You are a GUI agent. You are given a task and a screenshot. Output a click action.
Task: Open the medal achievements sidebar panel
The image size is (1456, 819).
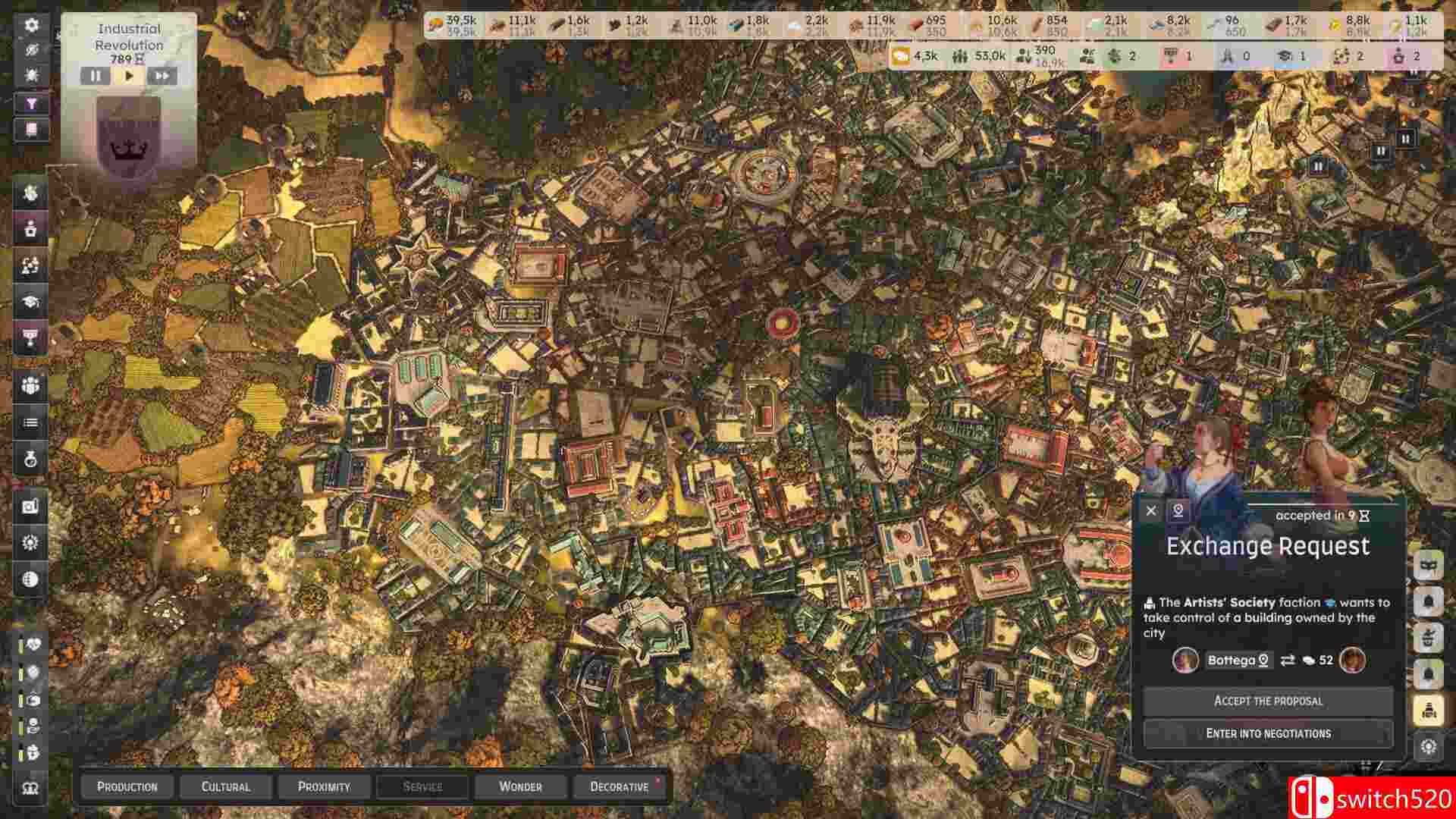(30, 459)
